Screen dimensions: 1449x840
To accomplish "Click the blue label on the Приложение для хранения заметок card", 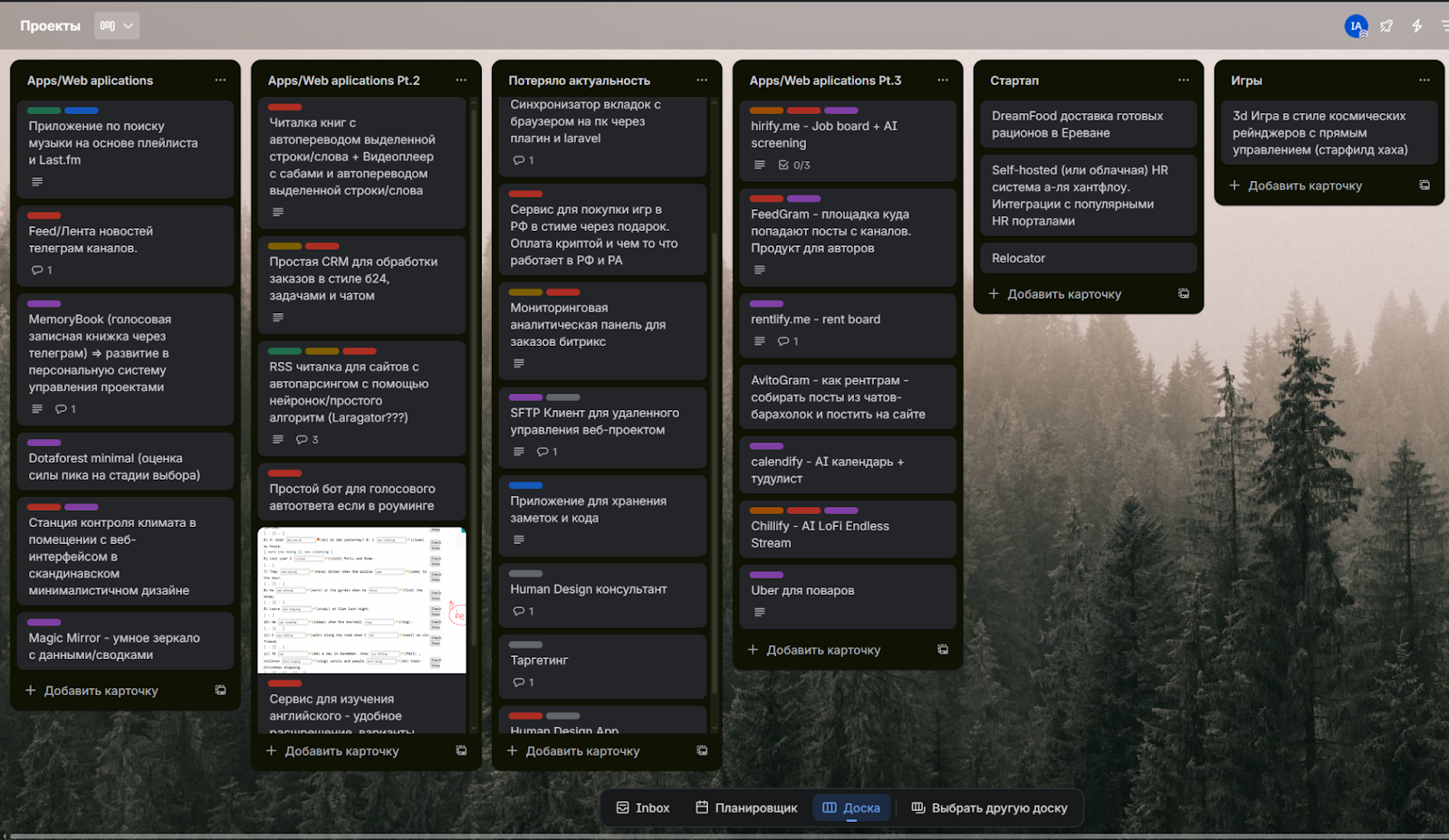I will pos(526,486).
